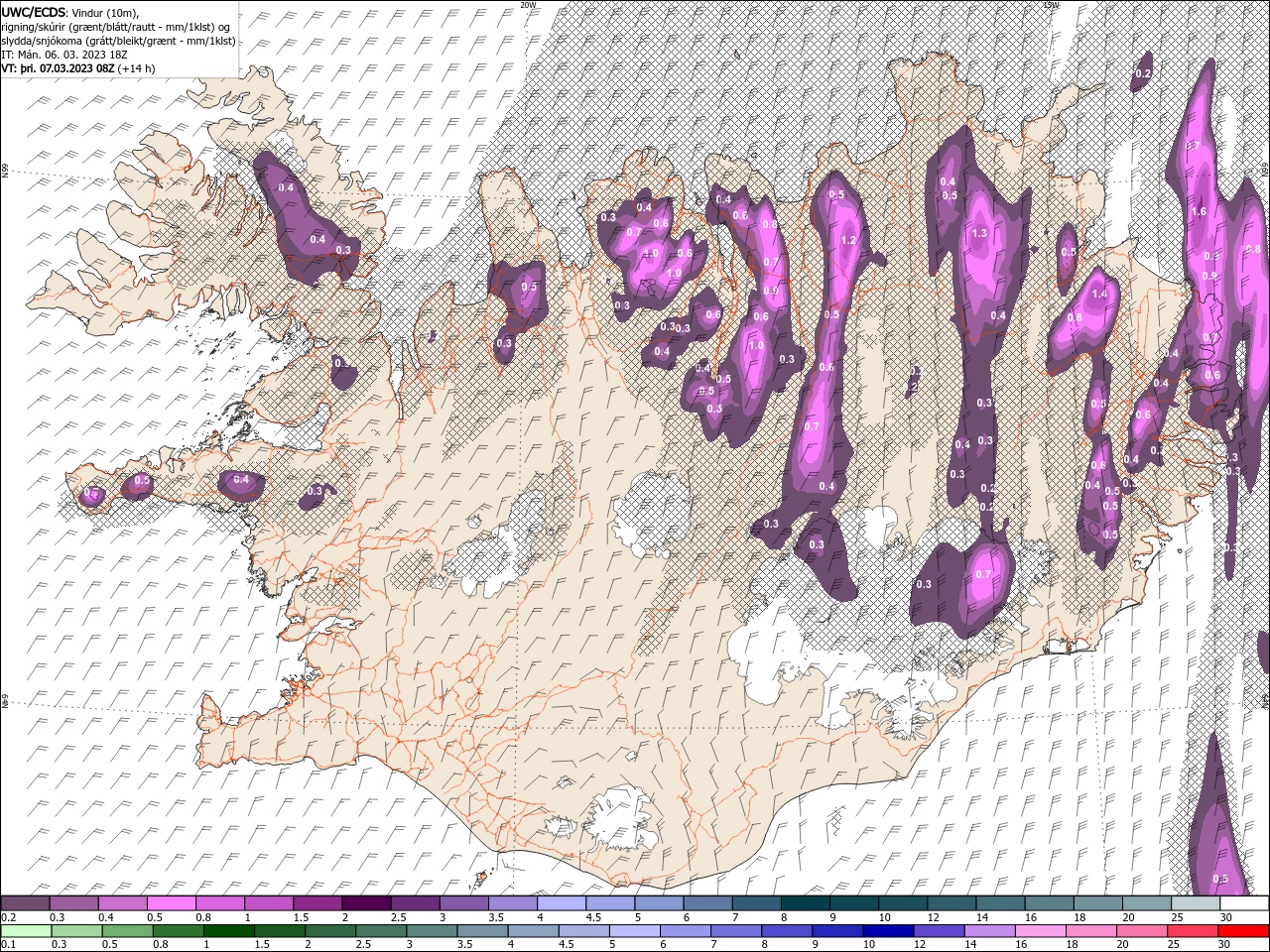Click the '(+14 h)' forecast offset text
The width and height of the screenshot is (1270, 952).
click(136, 68)
